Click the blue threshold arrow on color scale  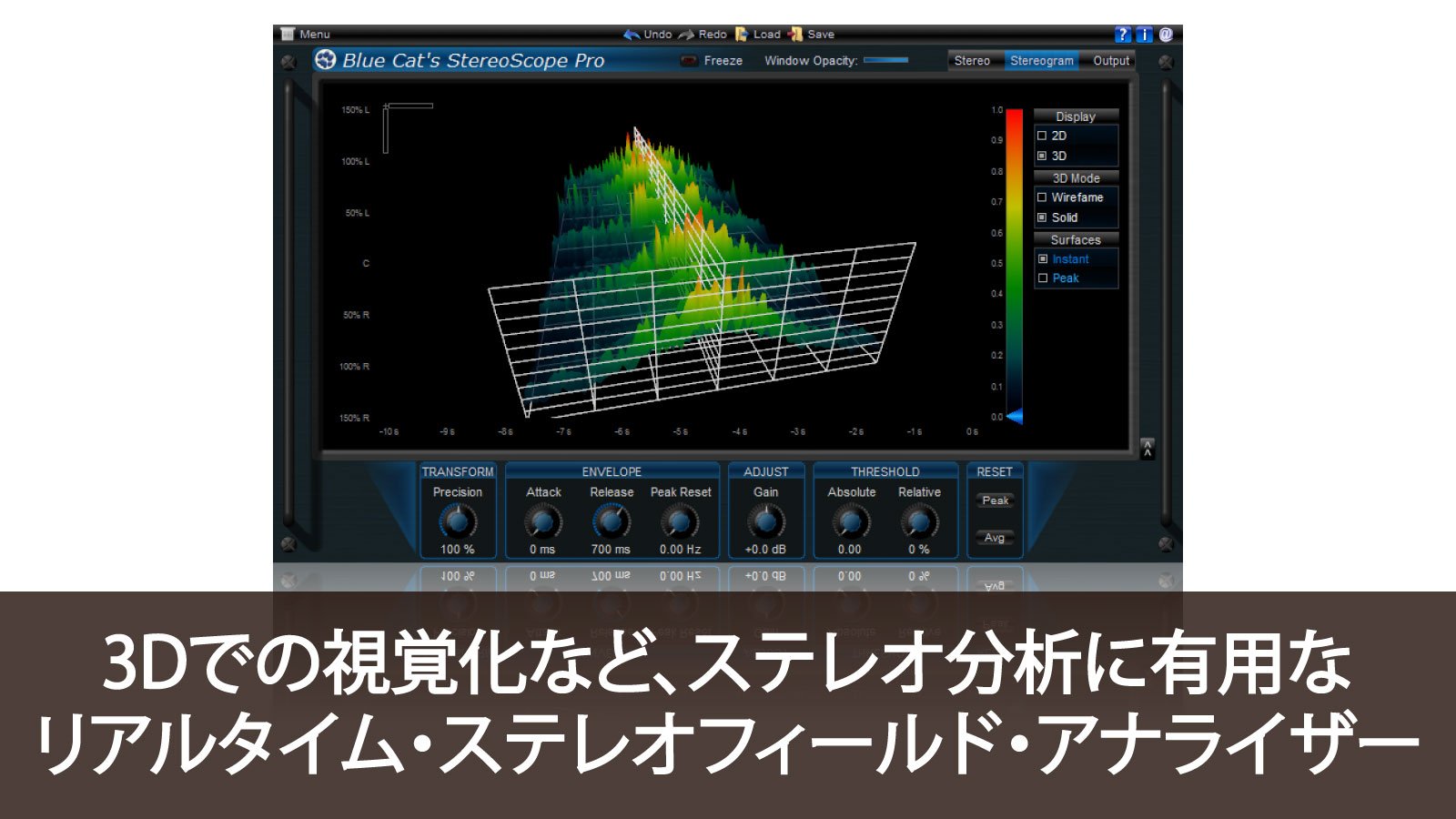pos(1015,417)
